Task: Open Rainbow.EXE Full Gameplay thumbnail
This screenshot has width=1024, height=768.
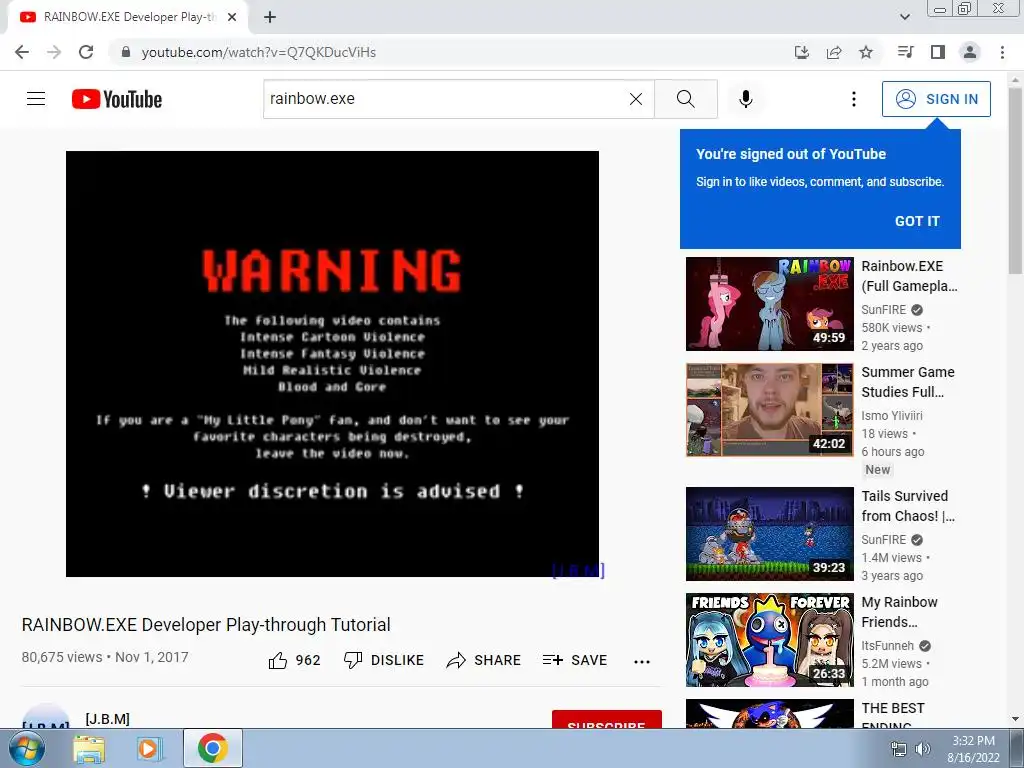Action: click(769, 304)
